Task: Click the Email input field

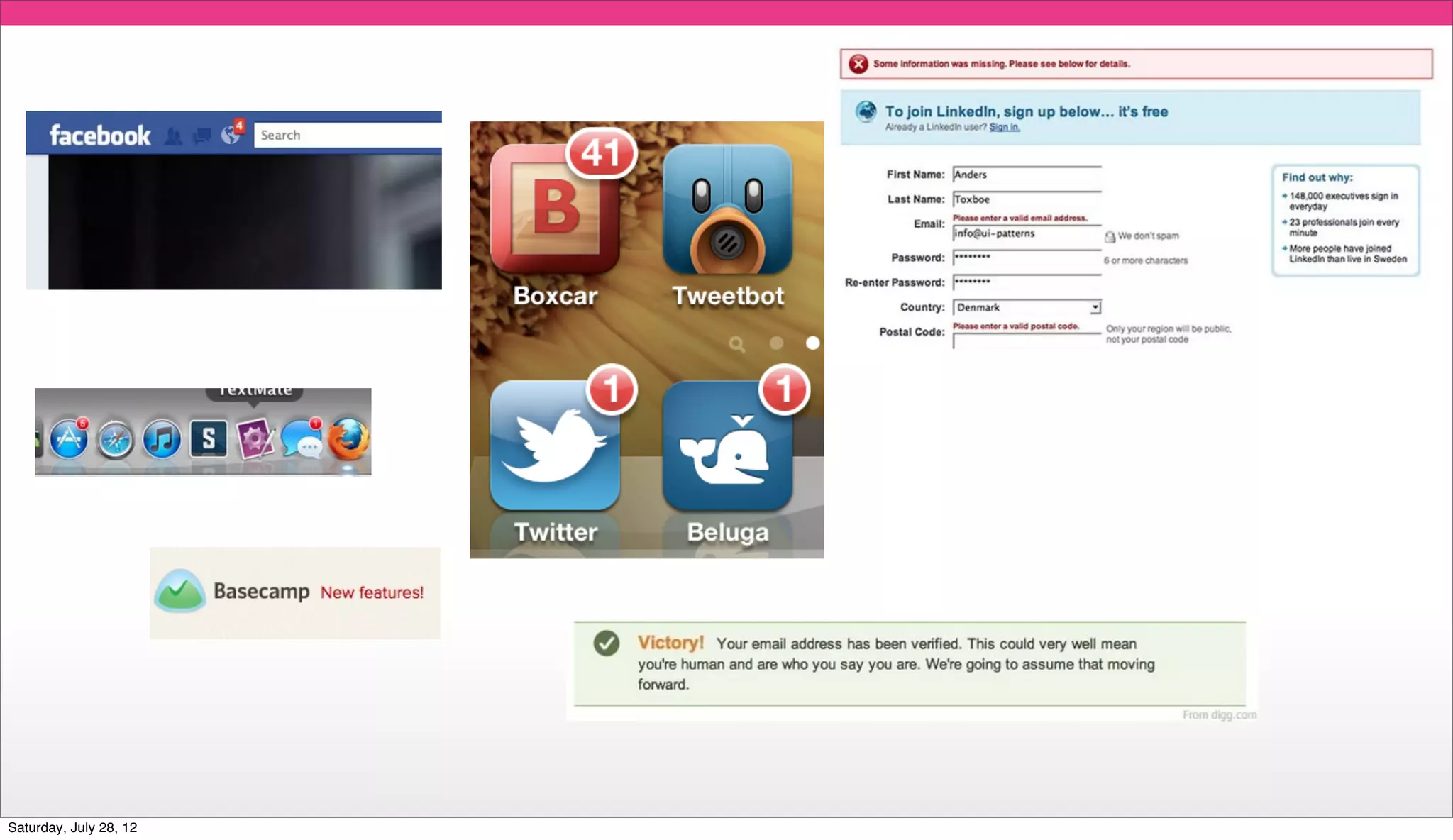Action: [1026, 234]
